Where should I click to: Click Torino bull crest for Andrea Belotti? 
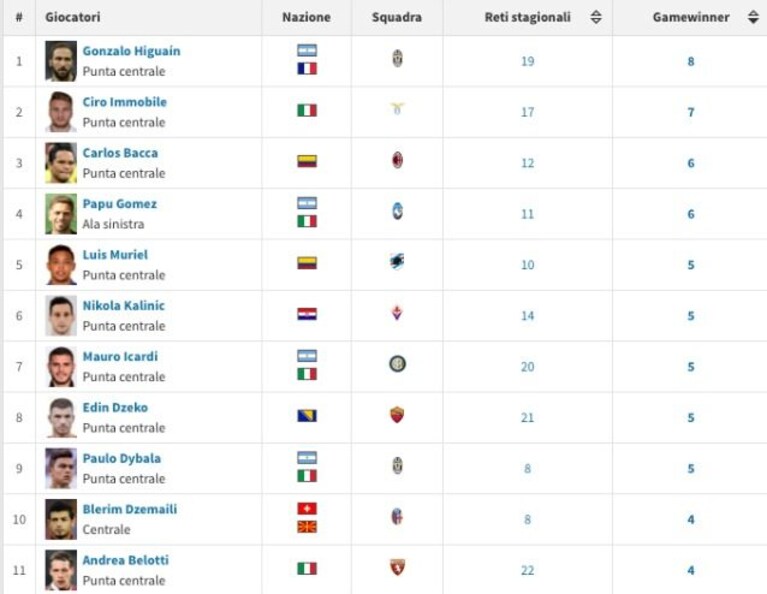click(x=397, y=568)
